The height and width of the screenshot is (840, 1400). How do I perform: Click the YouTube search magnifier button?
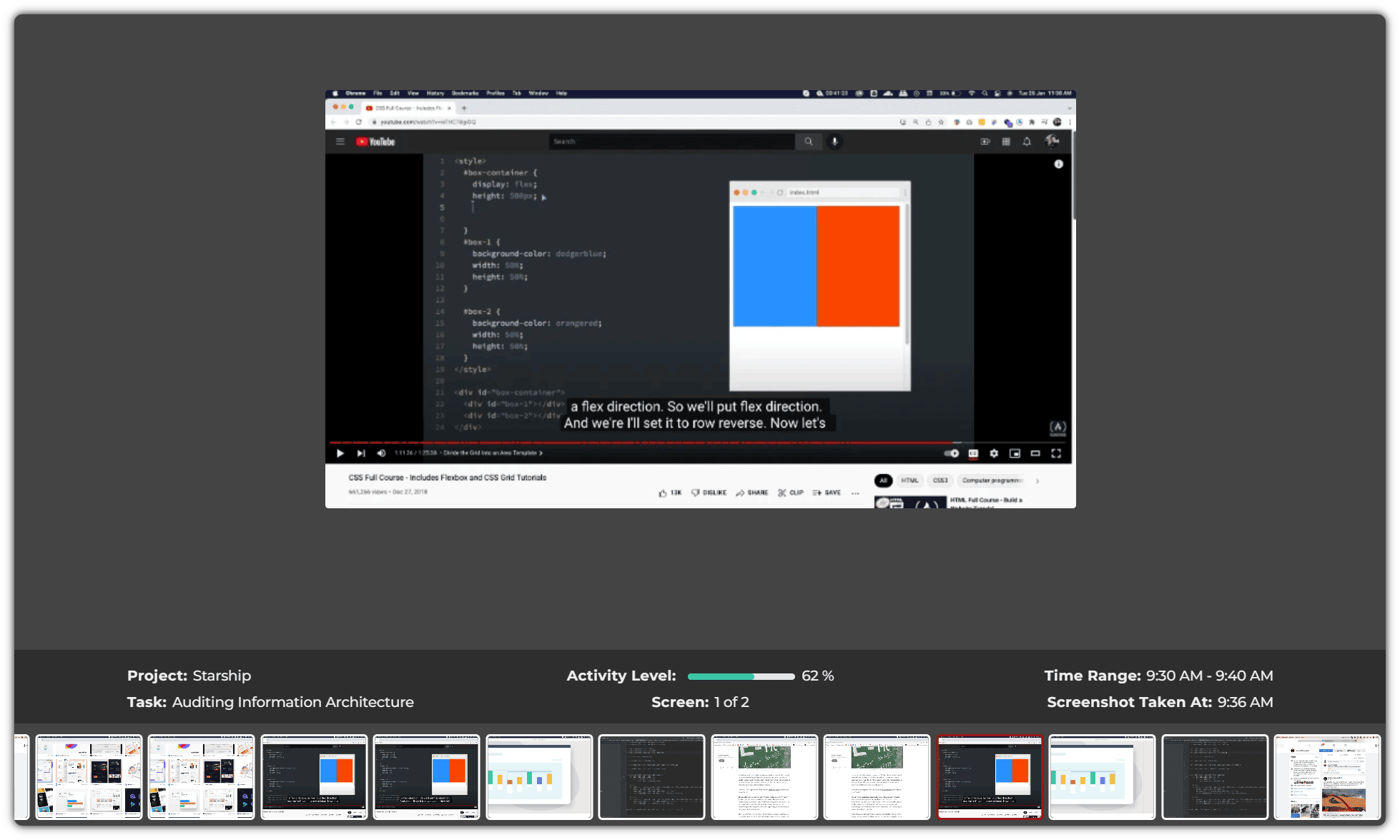pos(808,142)
